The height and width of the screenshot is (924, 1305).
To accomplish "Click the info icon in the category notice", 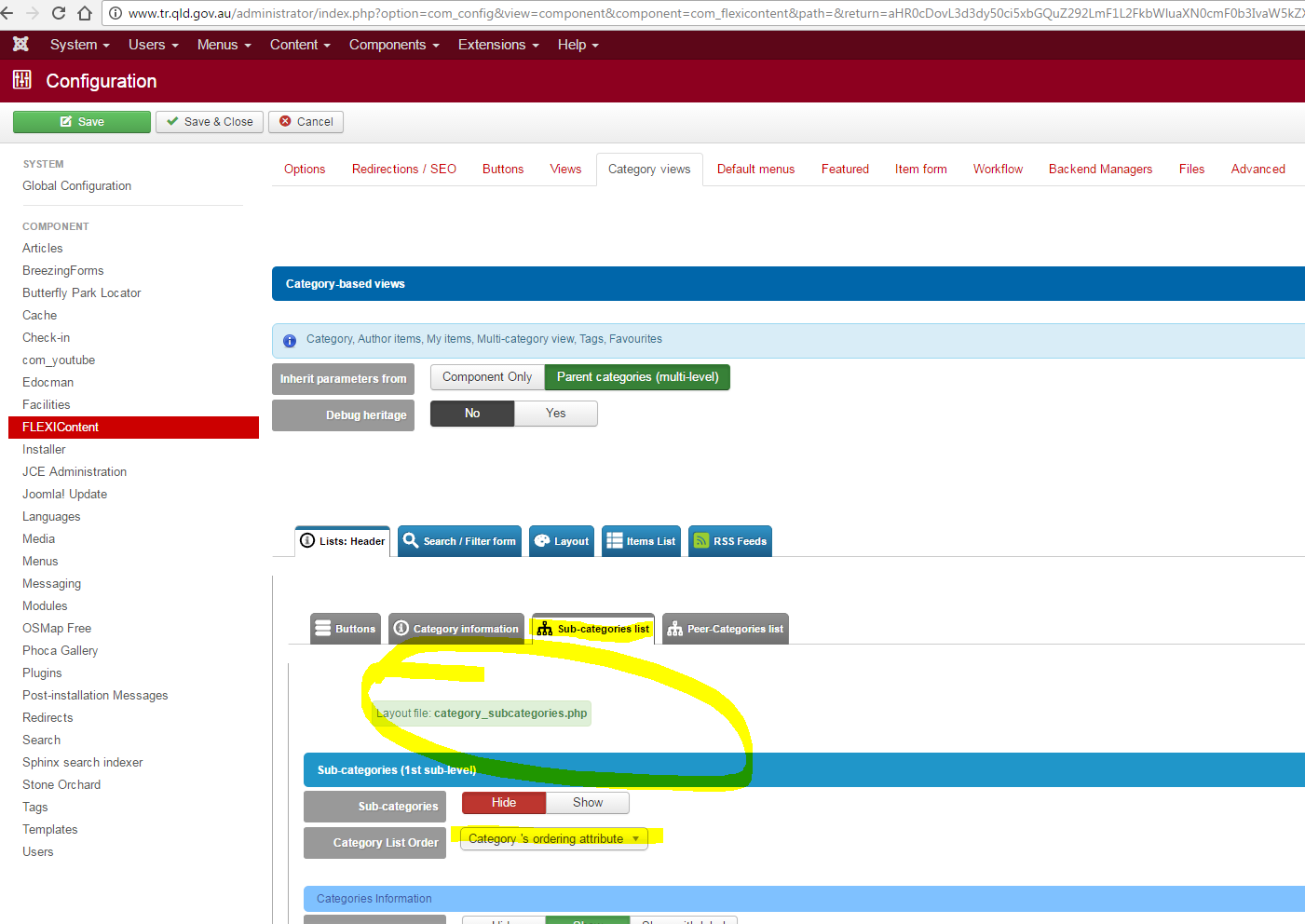I will [290, 341].
